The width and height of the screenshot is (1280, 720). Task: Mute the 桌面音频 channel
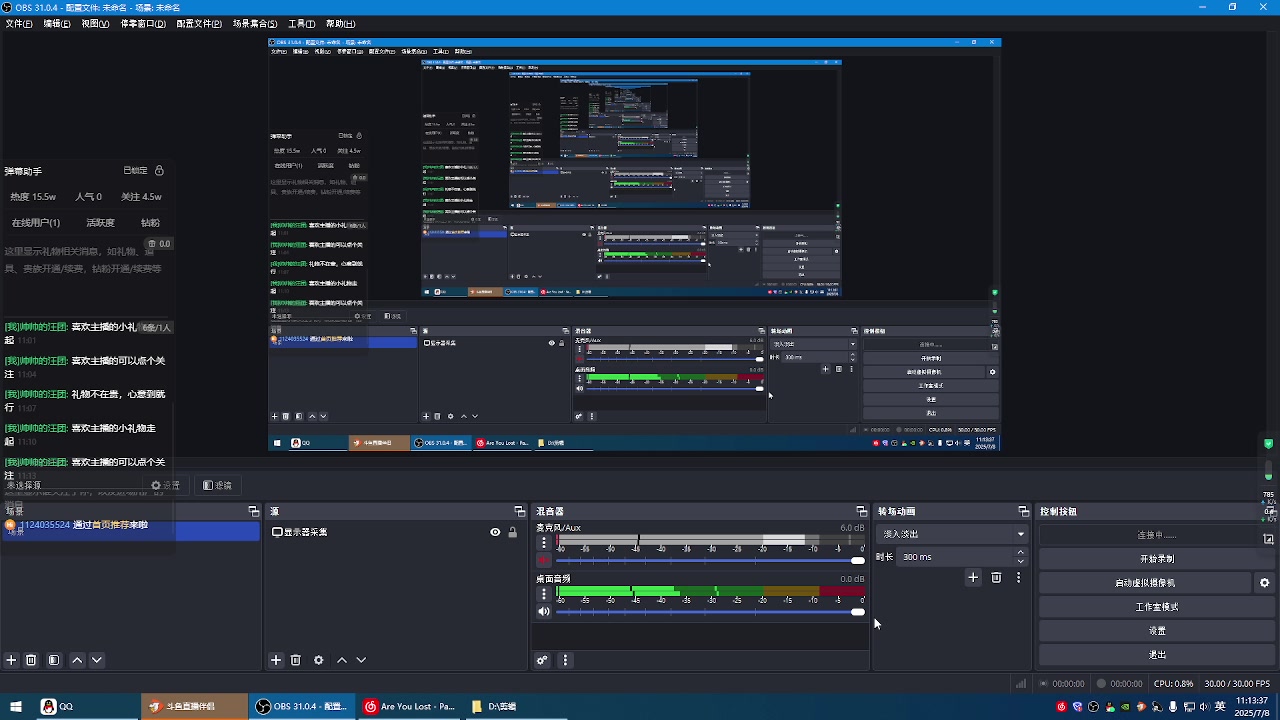point(544,612)
